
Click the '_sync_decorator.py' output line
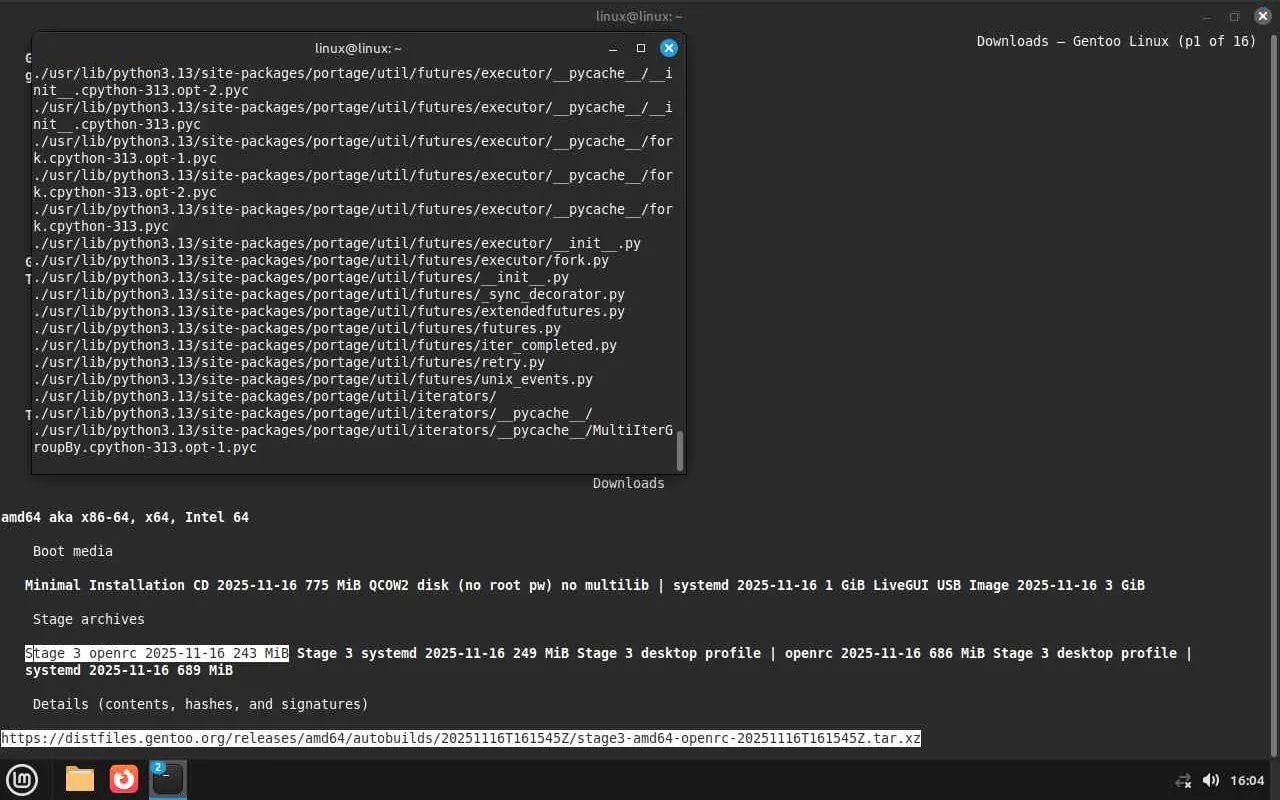pyautogui.click(x=329, y=294)
